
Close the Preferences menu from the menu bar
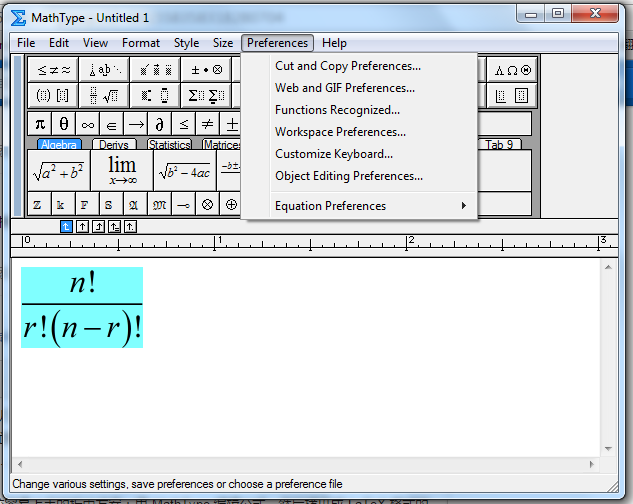tap(277, 43)
